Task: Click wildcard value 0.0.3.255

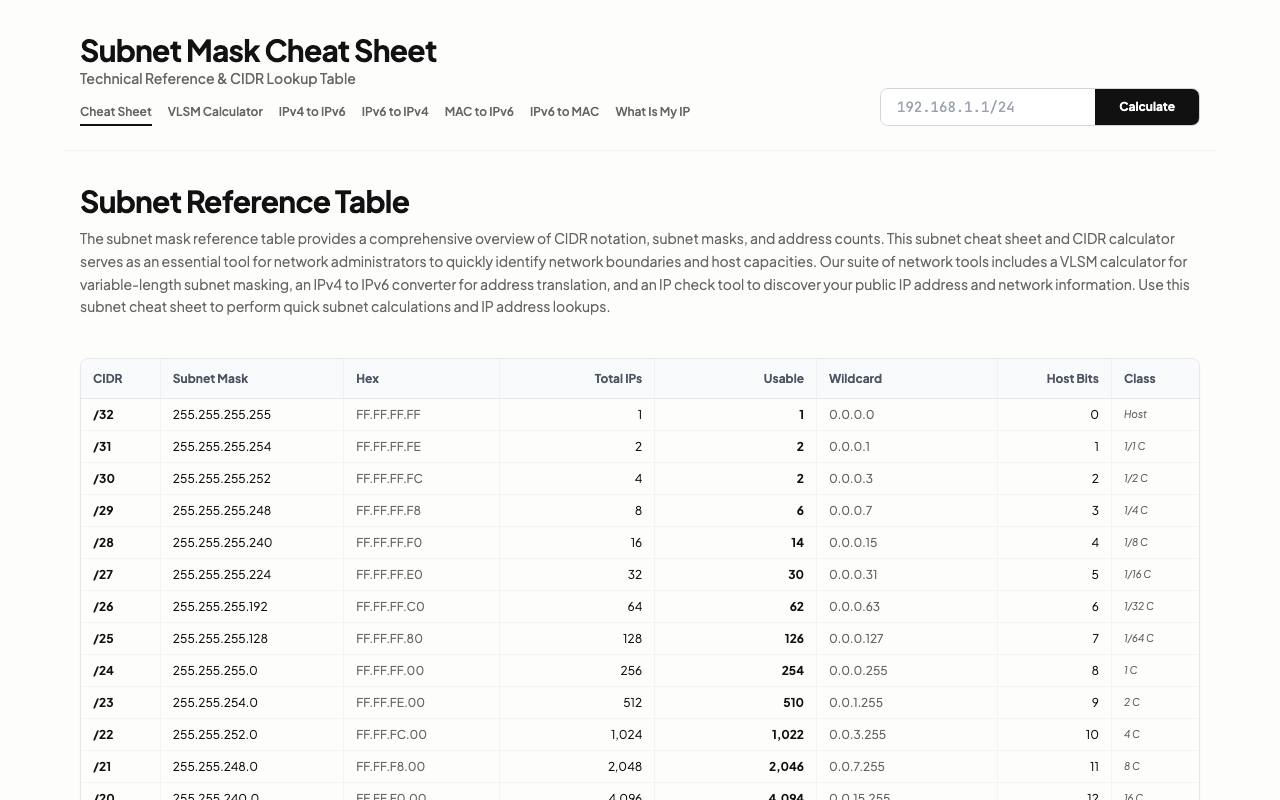Action: 857,735
